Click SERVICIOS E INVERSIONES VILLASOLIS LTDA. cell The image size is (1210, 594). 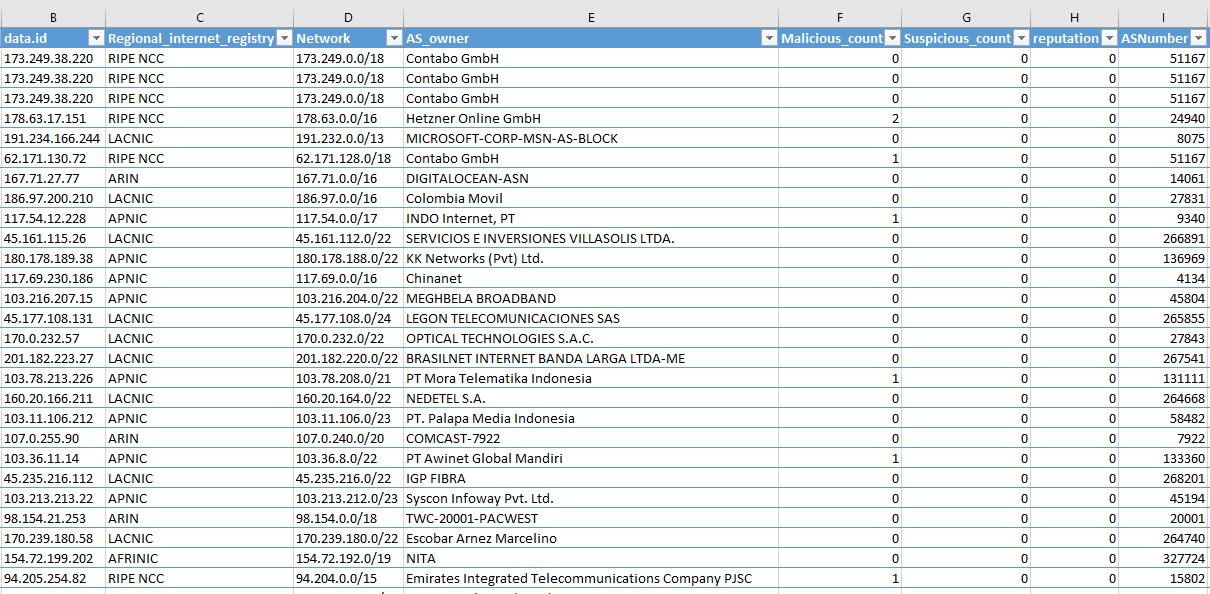click(x=591, y=238)
